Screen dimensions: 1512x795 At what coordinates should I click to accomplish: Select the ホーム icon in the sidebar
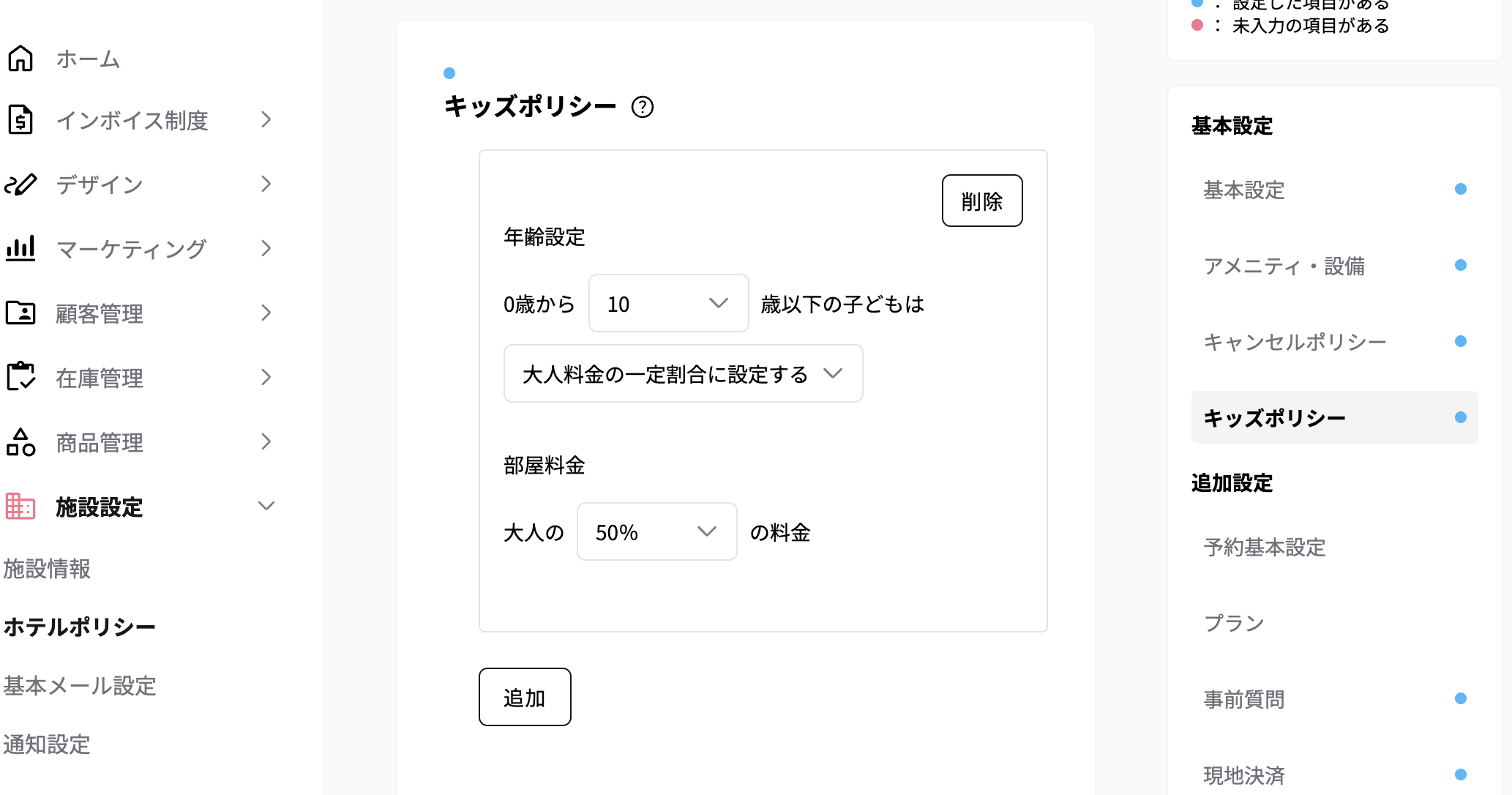(x=21, y=59)
